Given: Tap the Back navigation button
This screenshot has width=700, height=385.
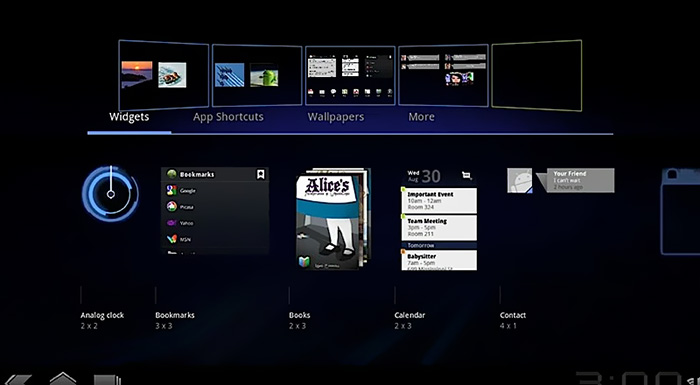Looking at the screenshot, I should click(x=17, y=380).
